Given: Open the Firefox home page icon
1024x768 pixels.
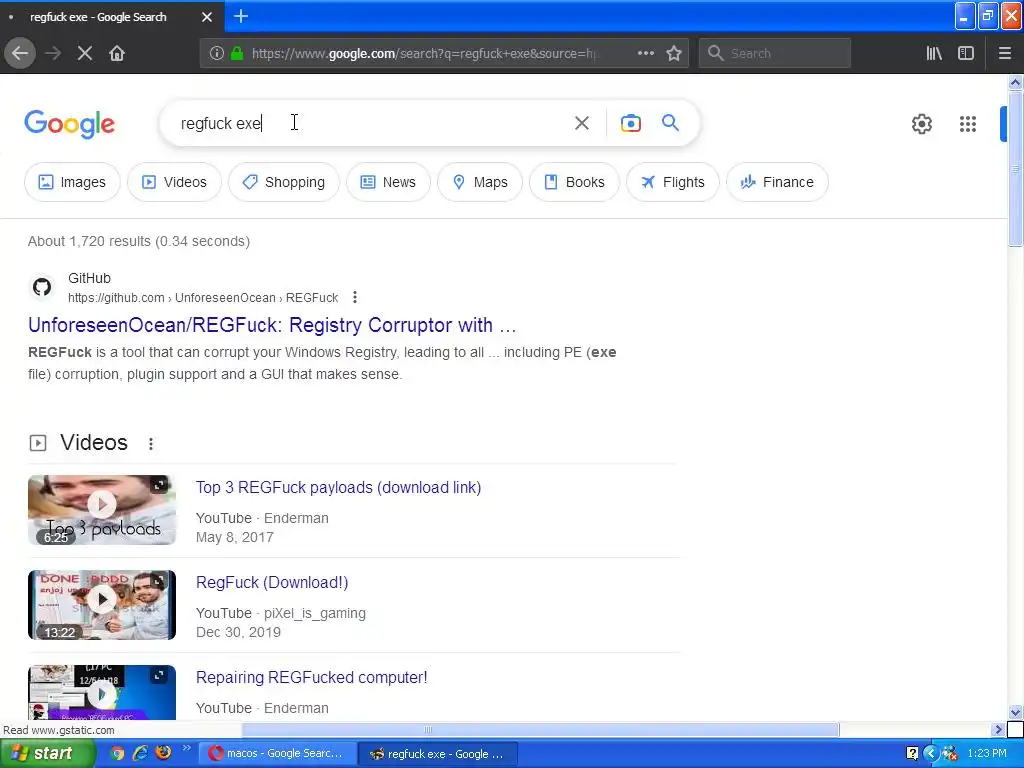Looking at the screenshot, I should coord(117,53).
